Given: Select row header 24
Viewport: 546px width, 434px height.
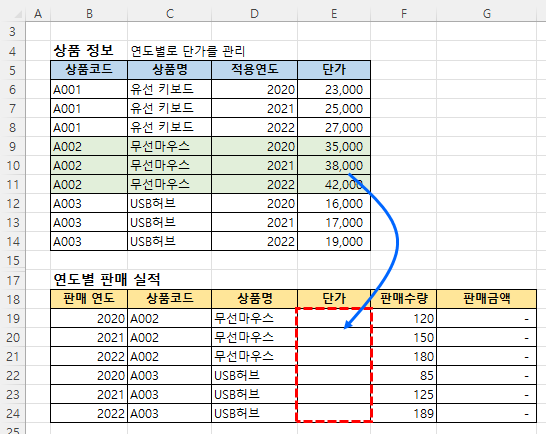Looking at the screenshot, I should pos(13,413).
